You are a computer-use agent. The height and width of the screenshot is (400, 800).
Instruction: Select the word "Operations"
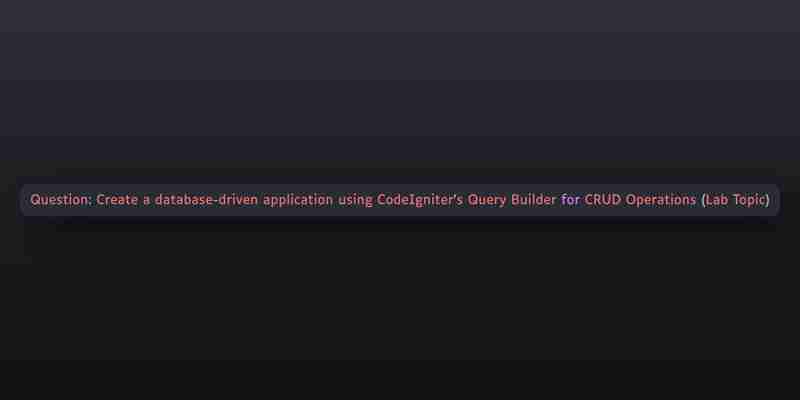(661, 200)
